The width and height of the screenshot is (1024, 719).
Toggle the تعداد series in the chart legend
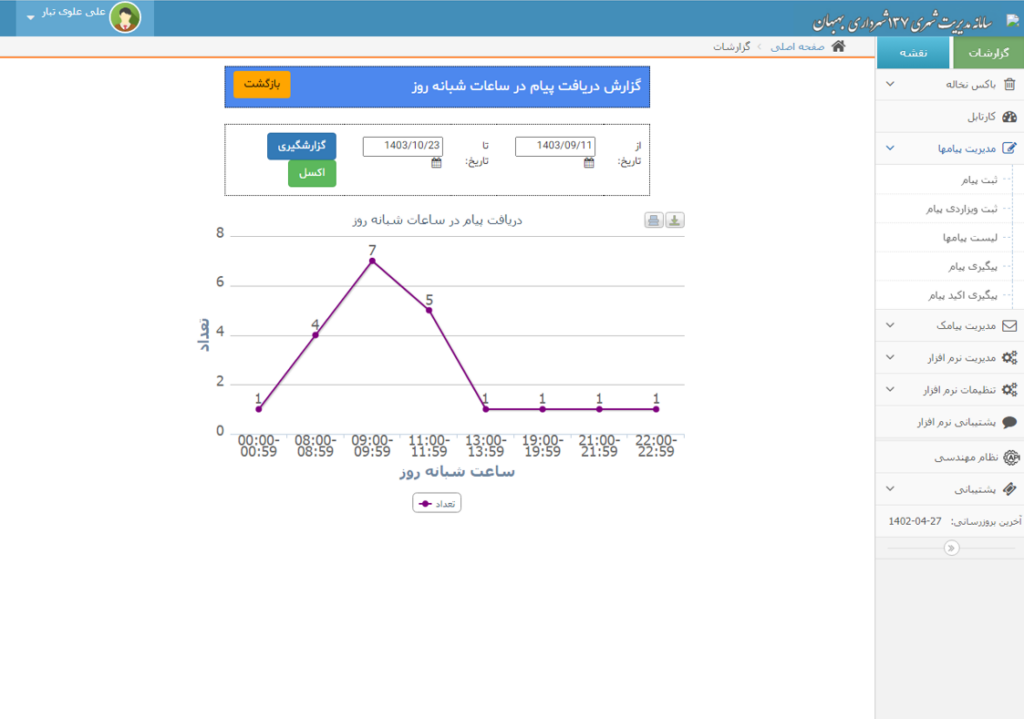[437, 503]
